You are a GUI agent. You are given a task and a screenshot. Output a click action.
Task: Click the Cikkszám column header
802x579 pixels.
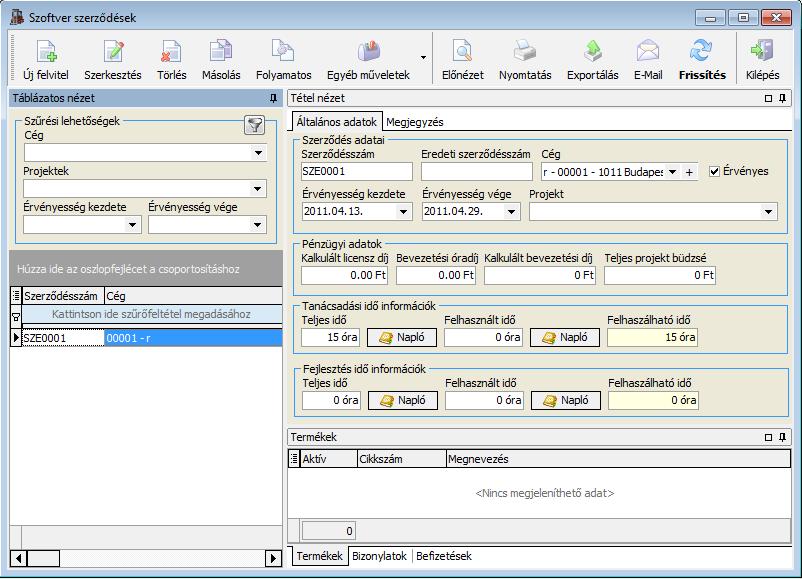[402, 459]
